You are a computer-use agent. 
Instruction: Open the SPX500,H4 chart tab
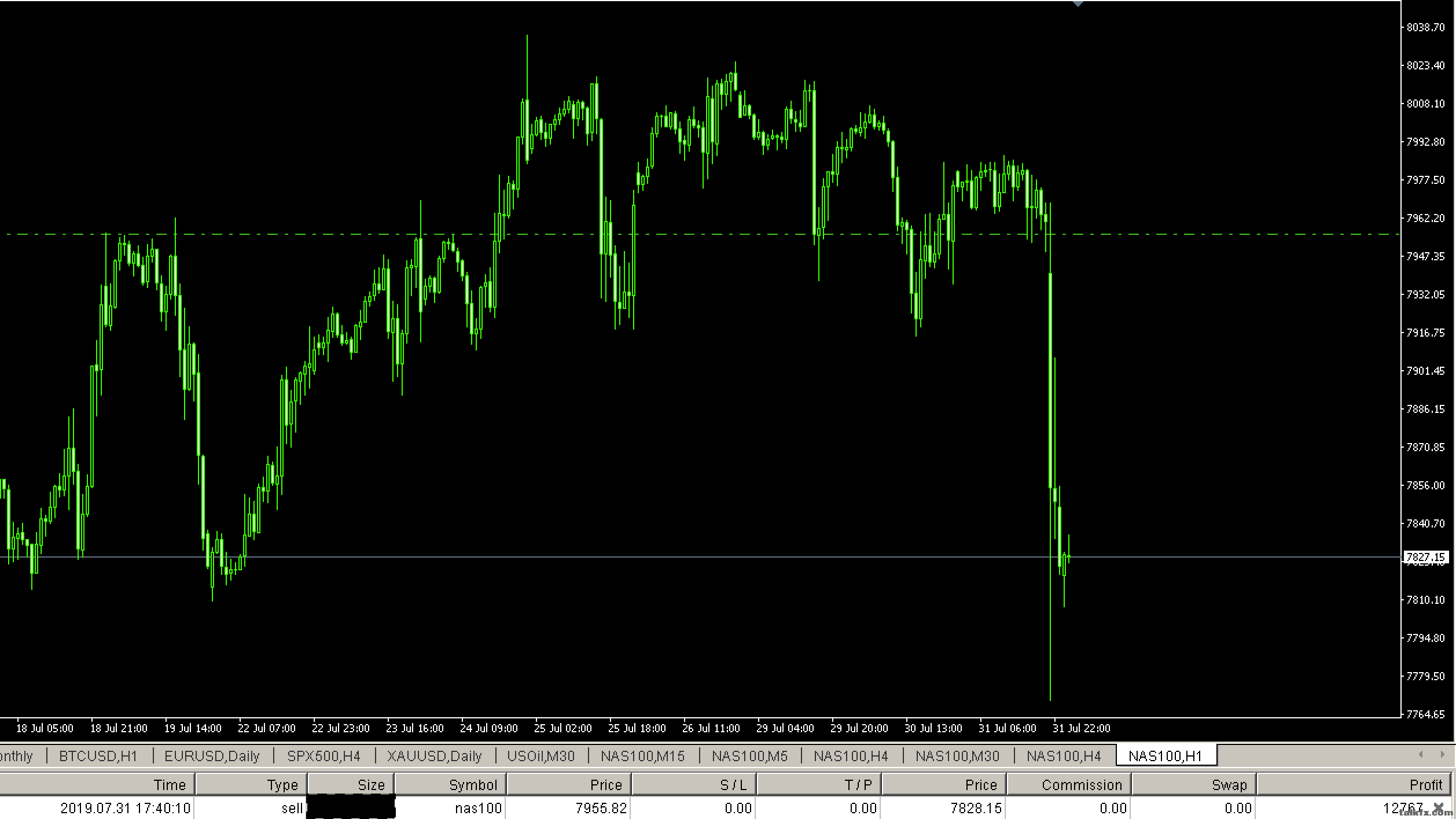323,756
